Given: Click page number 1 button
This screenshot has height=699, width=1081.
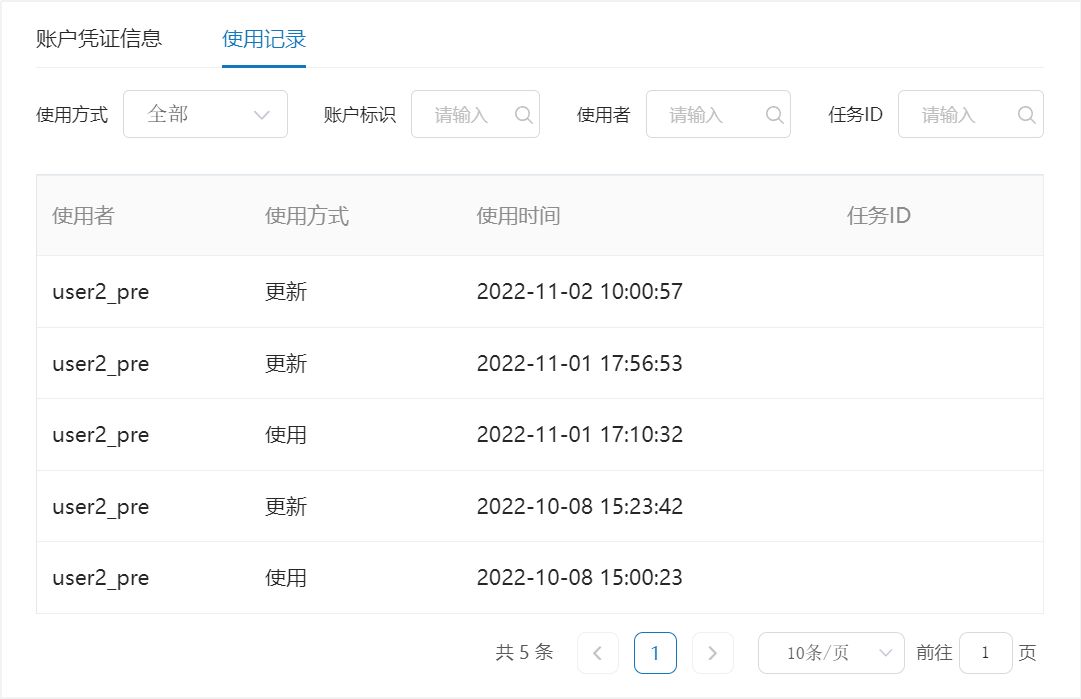Looking at the screenshot, I should pyautogui.click(x=655, y=653).
